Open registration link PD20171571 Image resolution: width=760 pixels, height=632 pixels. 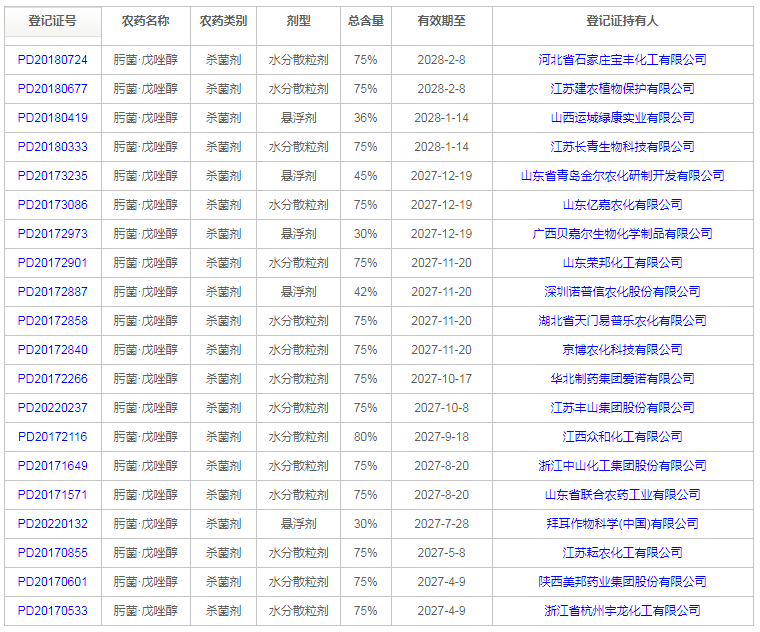tap(52, 495)
